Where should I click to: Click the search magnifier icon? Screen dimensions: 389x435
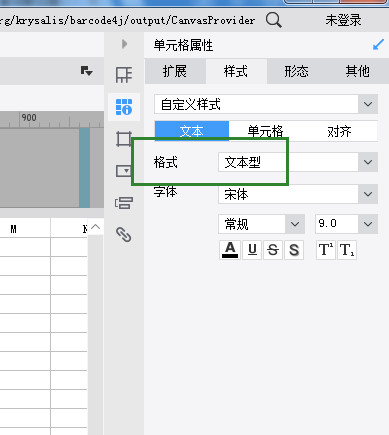(274, 20)
